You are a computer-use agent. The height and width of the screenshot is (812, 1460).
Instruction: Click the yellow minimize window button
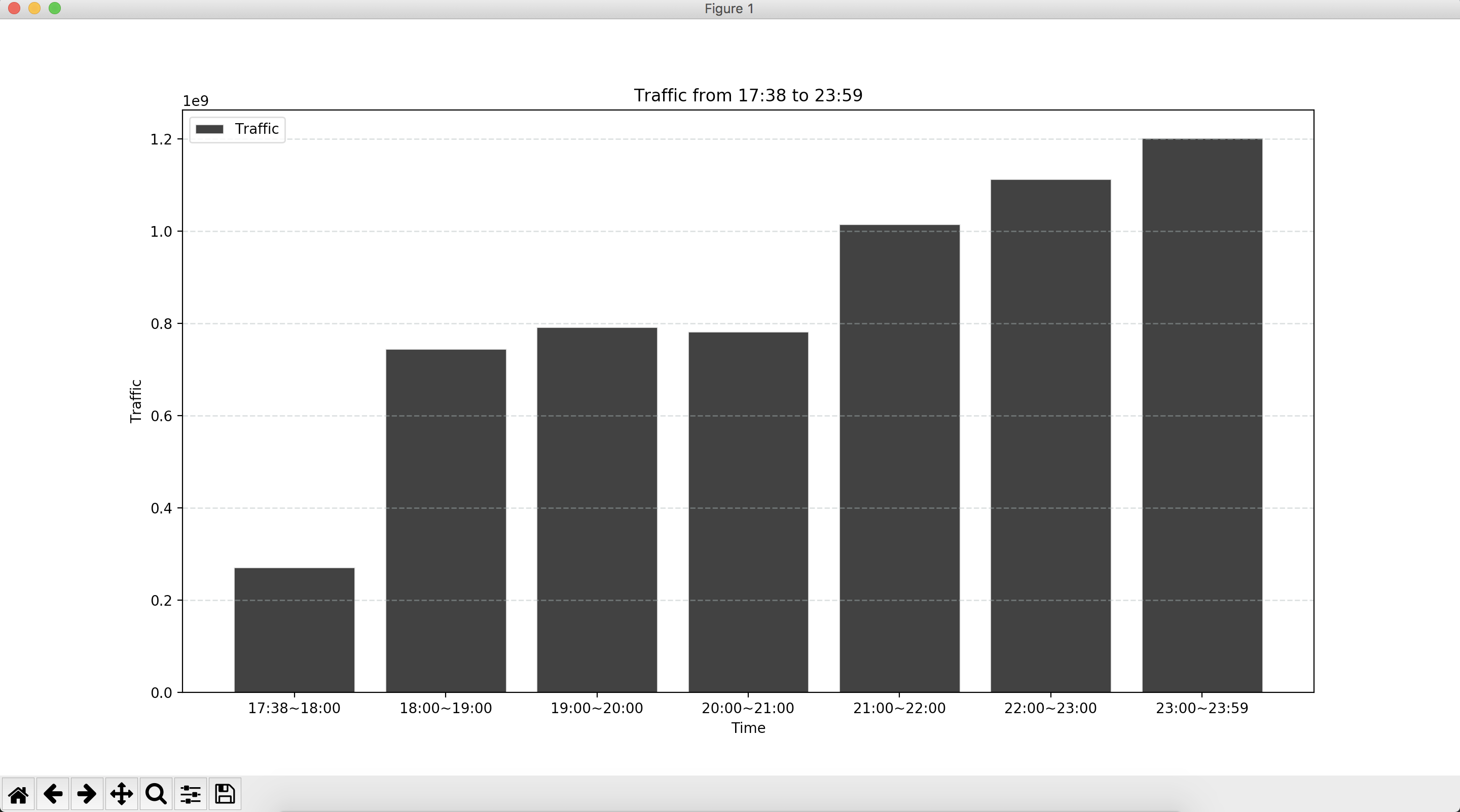34,9
